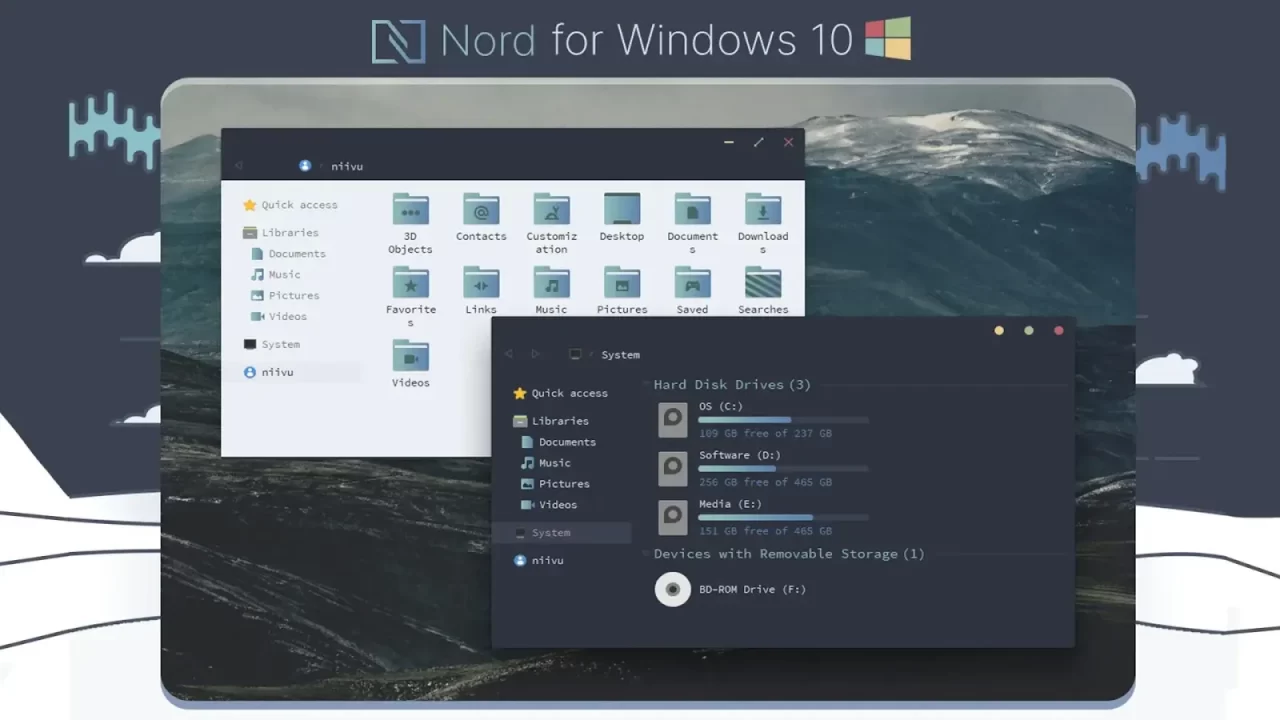Image resolution: width=1280 pixels, height=720 pixels.
Task: Select the BD-ROM Drive (F:) disc
Action: point(731,589)
